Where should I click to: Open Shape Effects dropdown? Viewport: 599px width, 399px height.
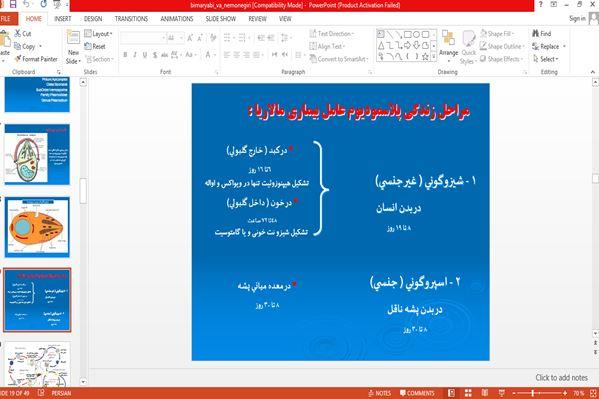click(502, 59)
